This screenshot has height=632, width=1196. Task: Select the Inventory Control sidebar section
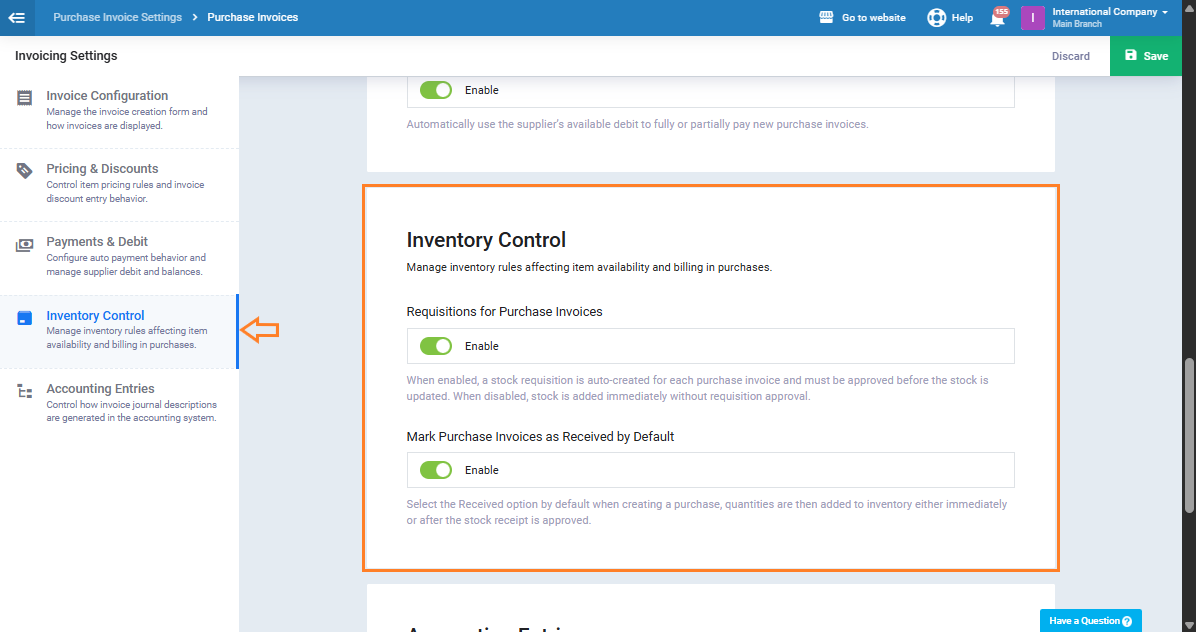(95, 316)
